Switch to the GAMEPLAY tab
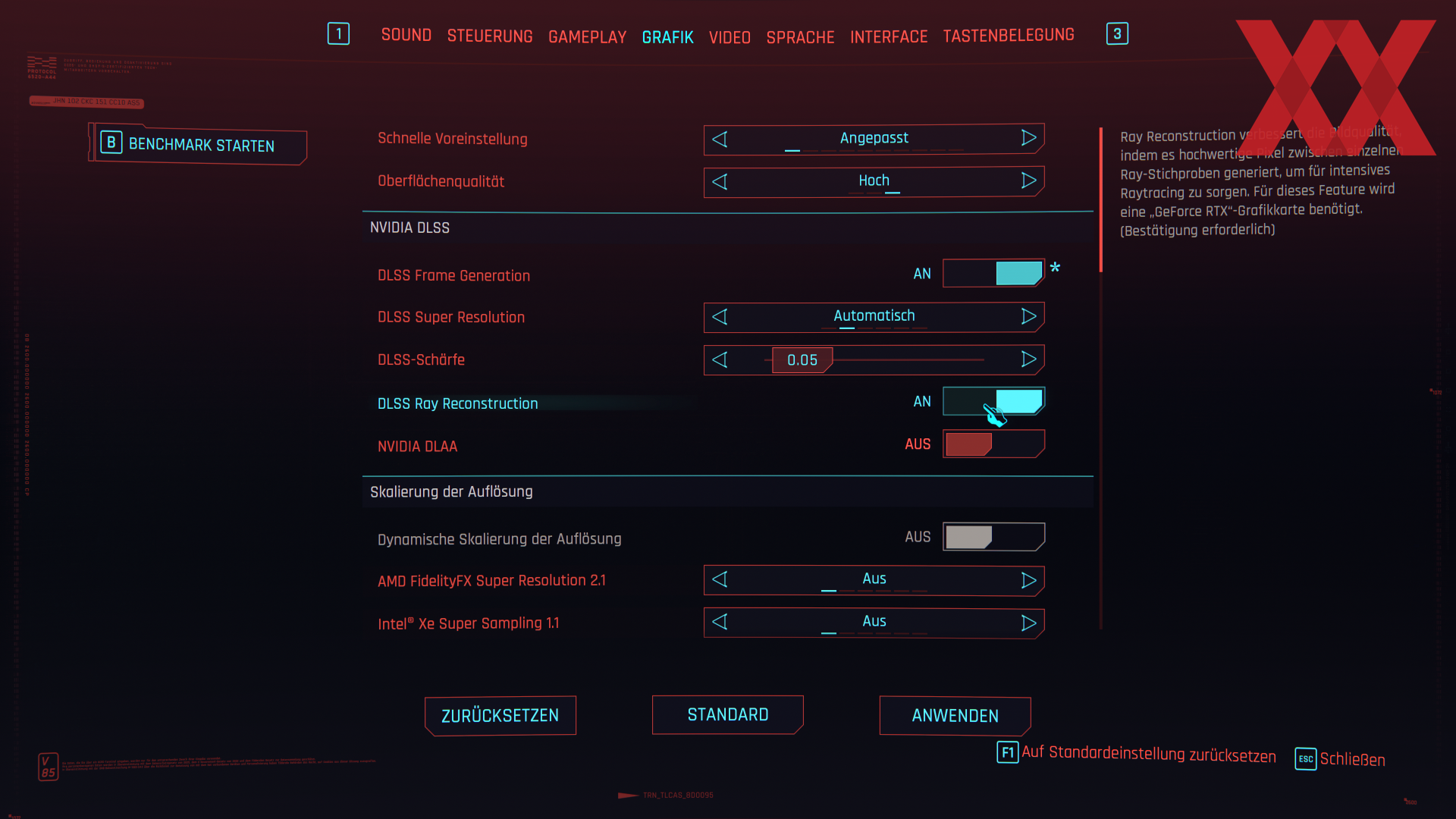The width and height of the screenshot is (1456, 819). pyautogui.click(x=587, y=37)
